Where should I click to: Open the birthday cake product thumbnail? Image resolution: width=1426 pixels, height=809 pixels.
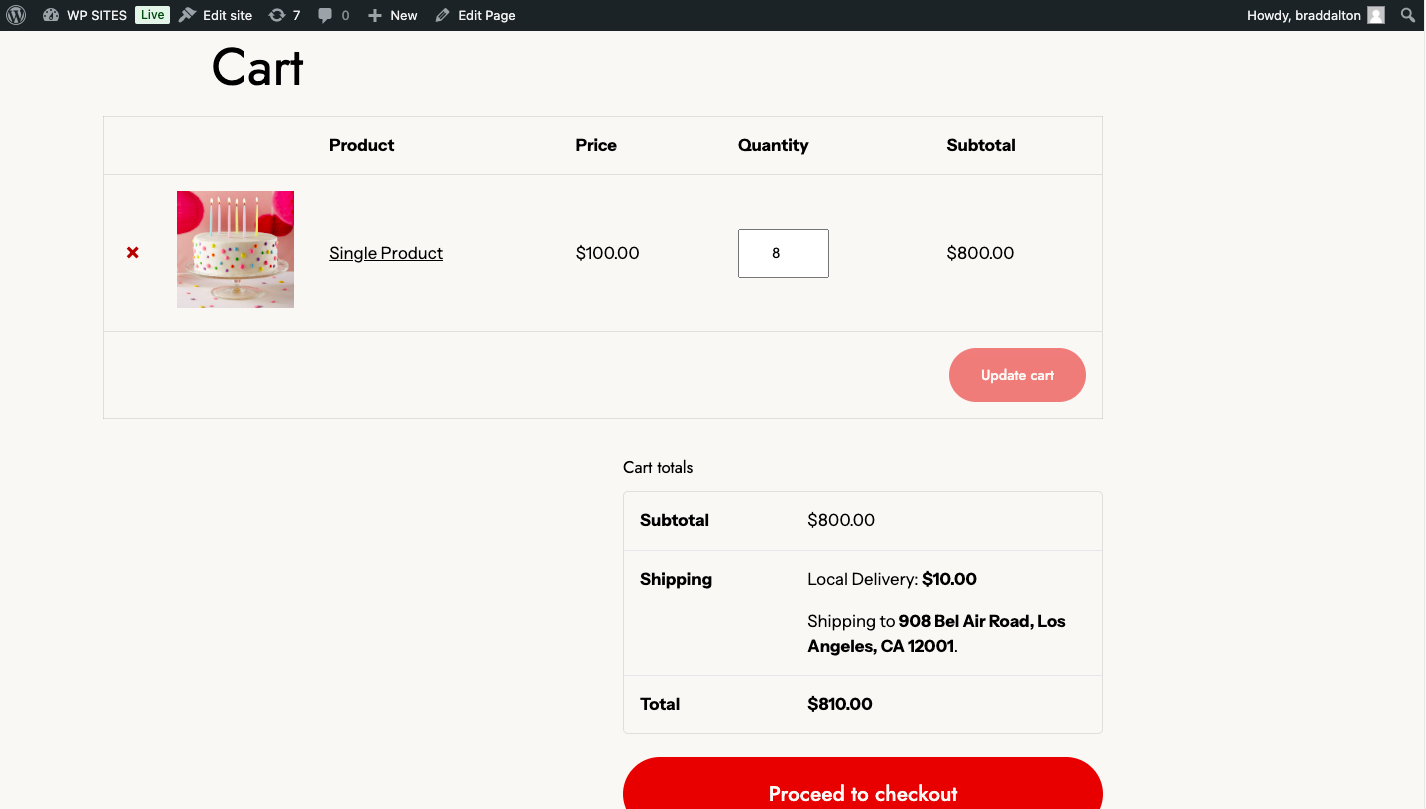click(235, 249)
